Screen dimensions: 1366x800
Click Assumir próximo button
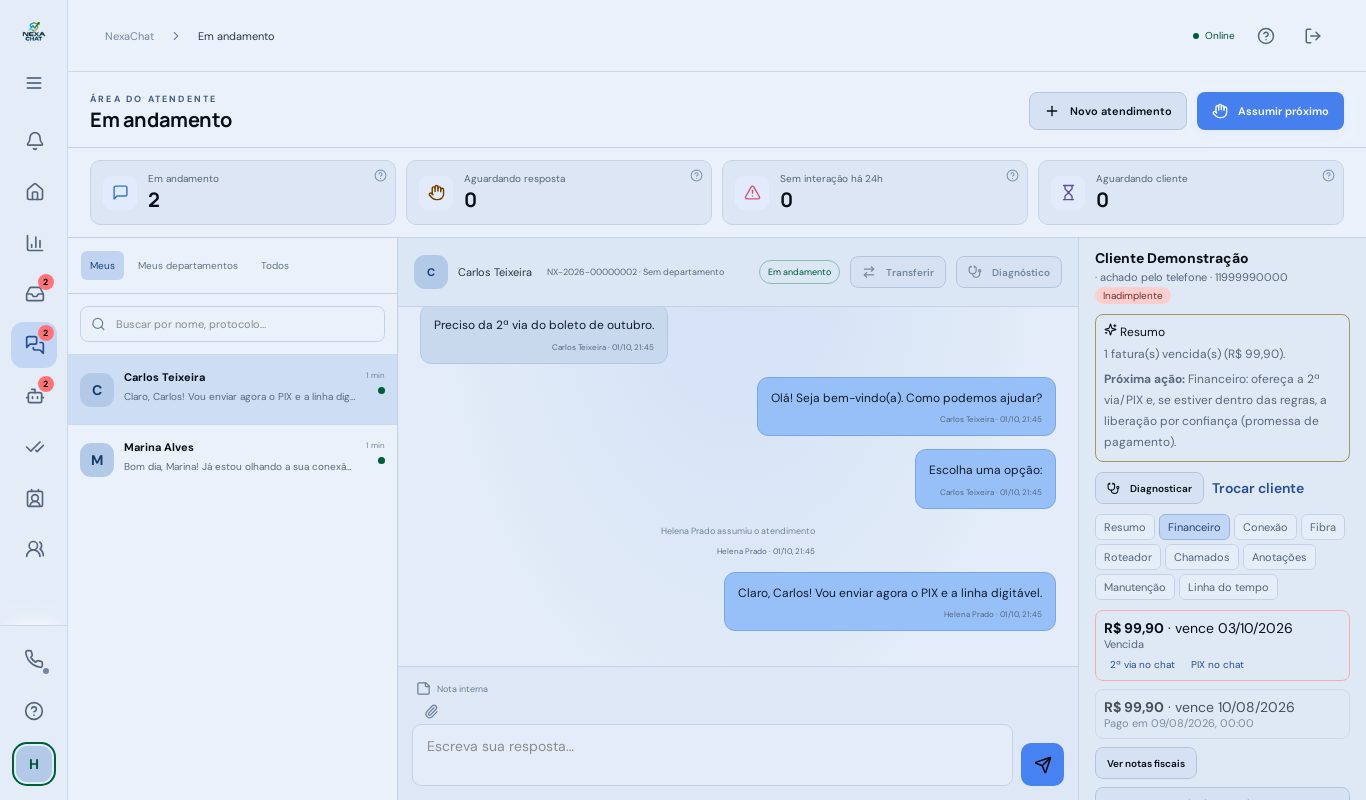[1270, 111]
